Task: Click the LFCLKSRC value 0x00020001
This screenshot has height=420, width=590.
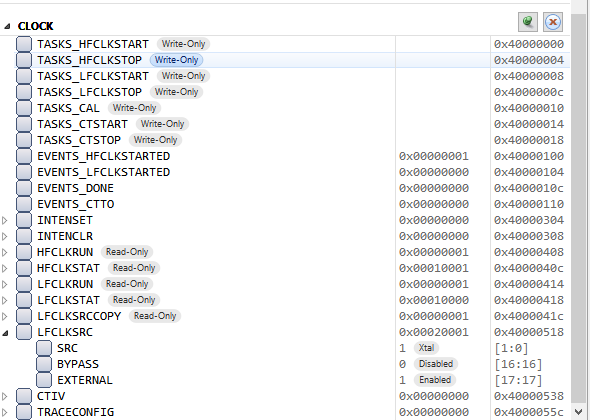Action: 434,332
